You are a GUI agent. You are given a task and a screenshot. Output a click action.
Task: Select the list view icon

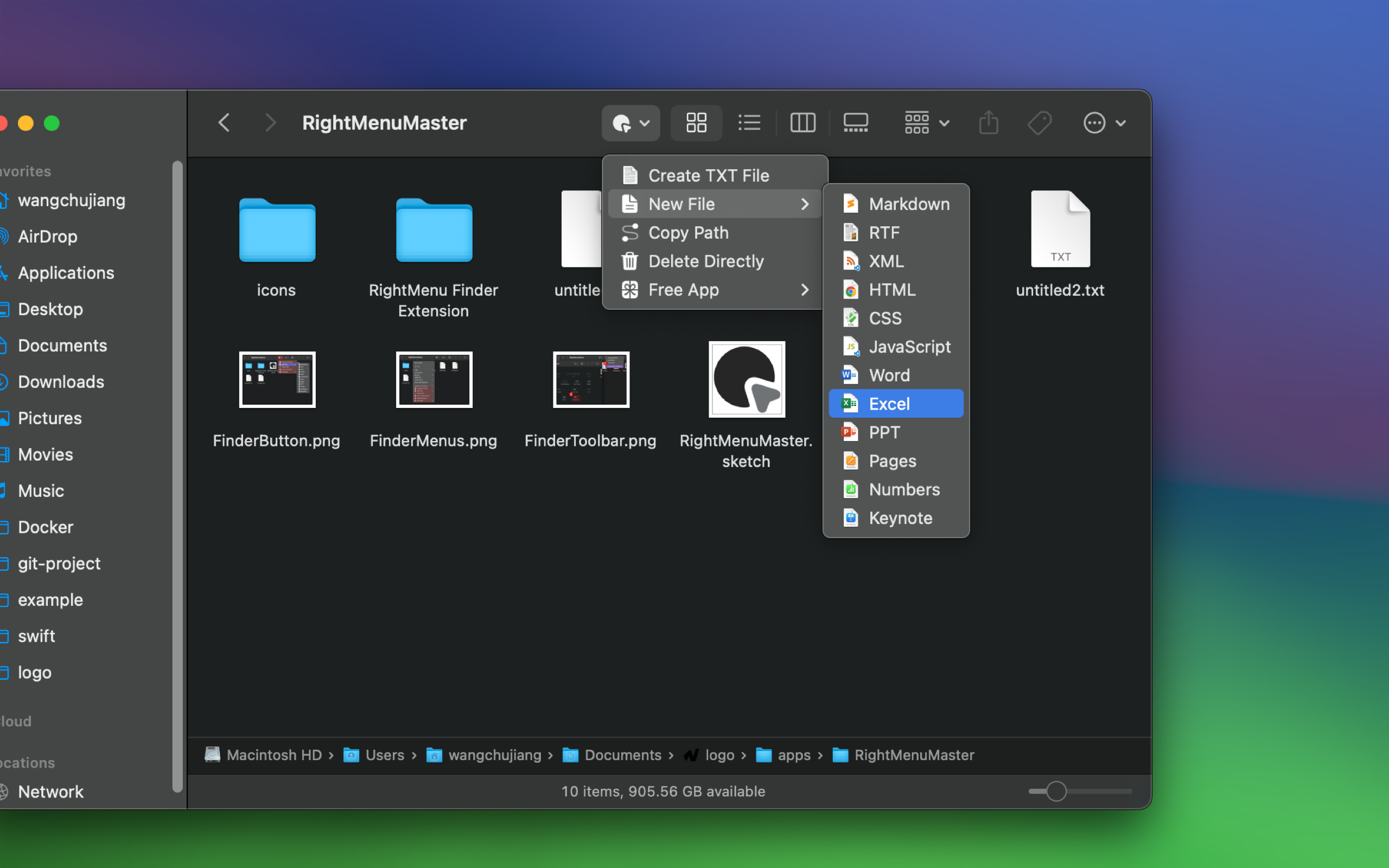[x=749, y=123]
